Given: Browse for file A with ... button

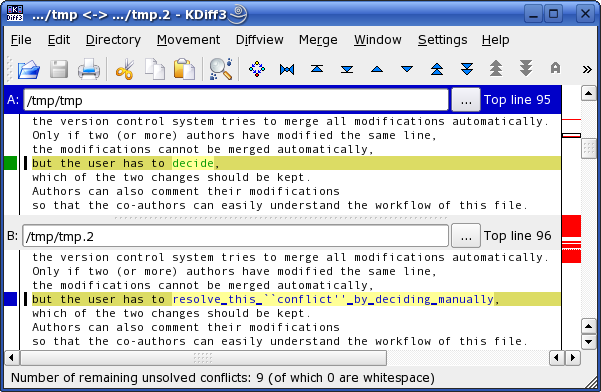Looking at the screenshot, I should [x=466, y=100].
